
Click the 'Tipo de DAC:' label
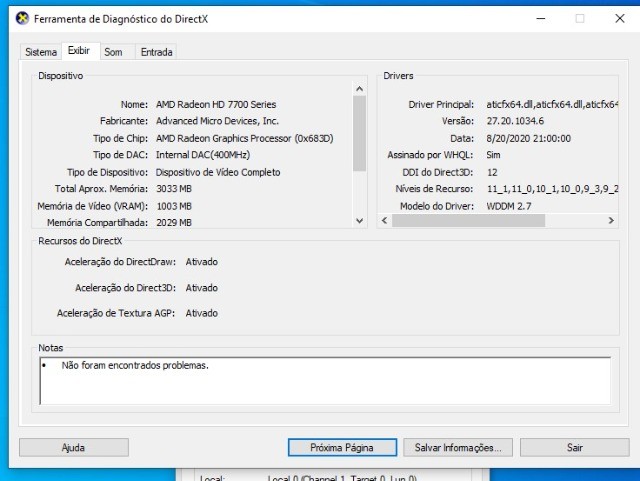click(x=120, y=155)
